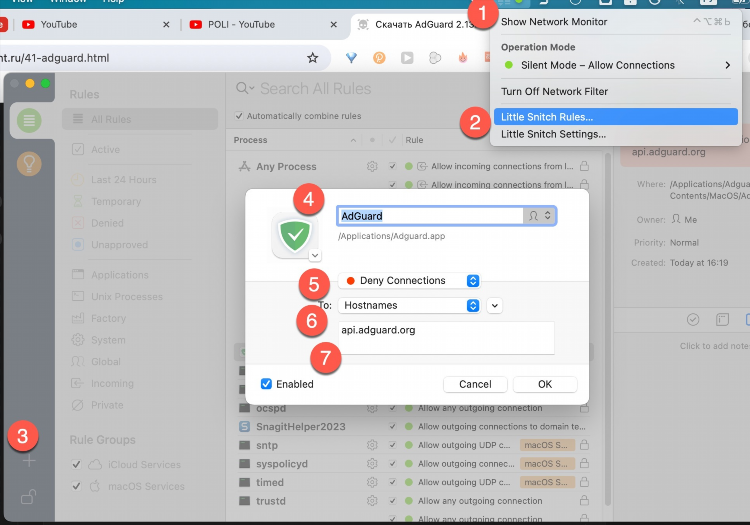This screenshot has height=525, width=750.
Task: Open Little Snitch Rules… menu item
Action: 616,117
